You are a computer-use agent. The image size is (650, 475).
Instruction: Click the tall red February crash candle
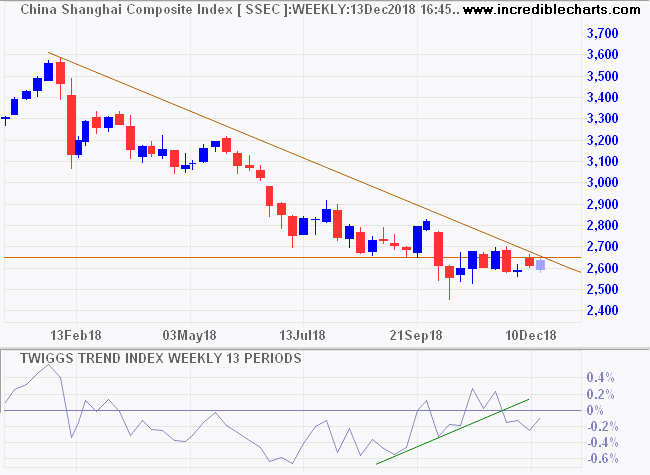(x=72, y=124)
